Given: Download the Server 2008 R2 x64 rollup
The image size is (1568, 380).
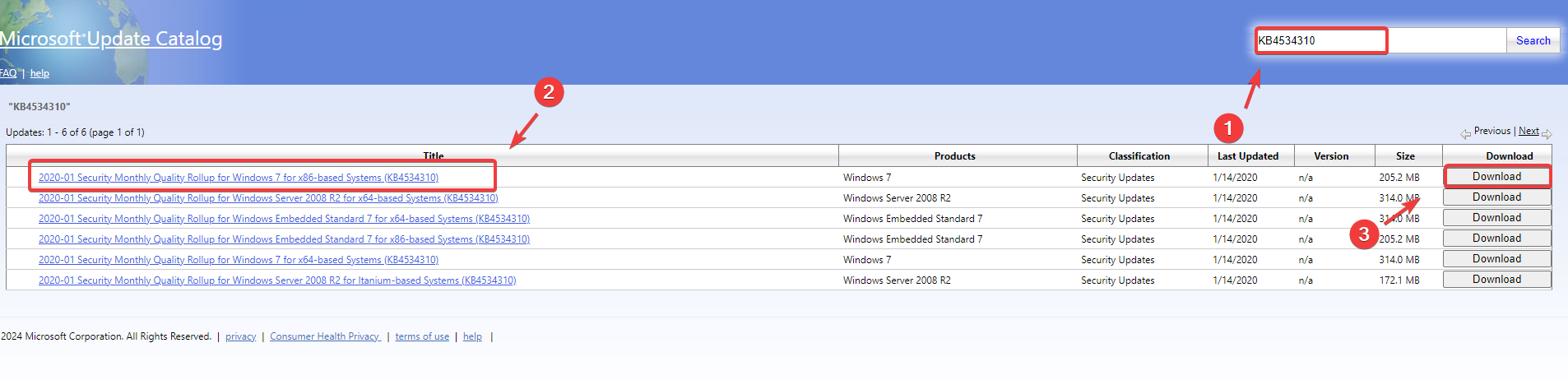Looking at the screenshot, I should coord(1496,197).
